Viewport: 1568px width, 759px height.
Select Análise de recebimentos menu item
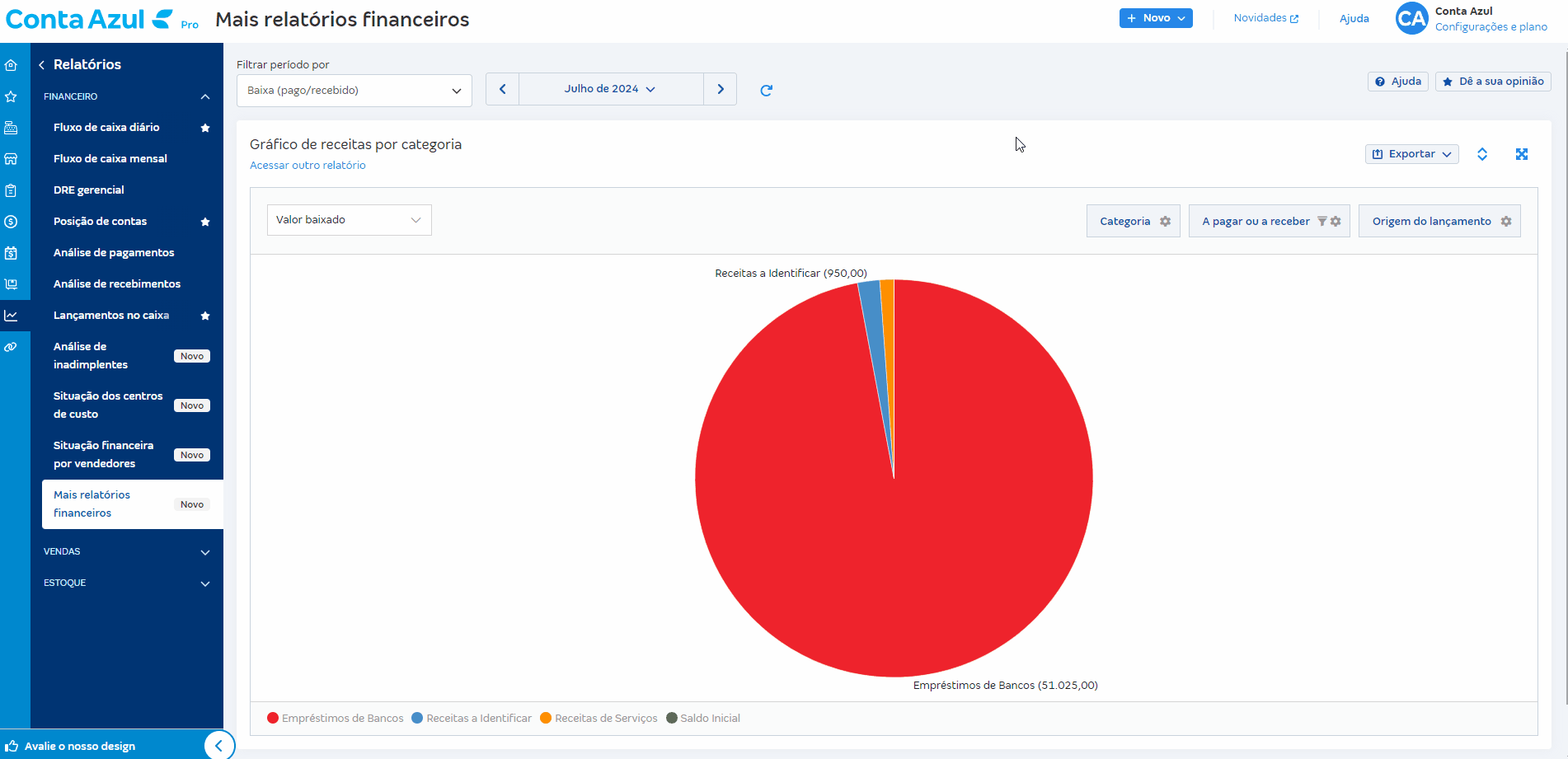pos(117,284)
